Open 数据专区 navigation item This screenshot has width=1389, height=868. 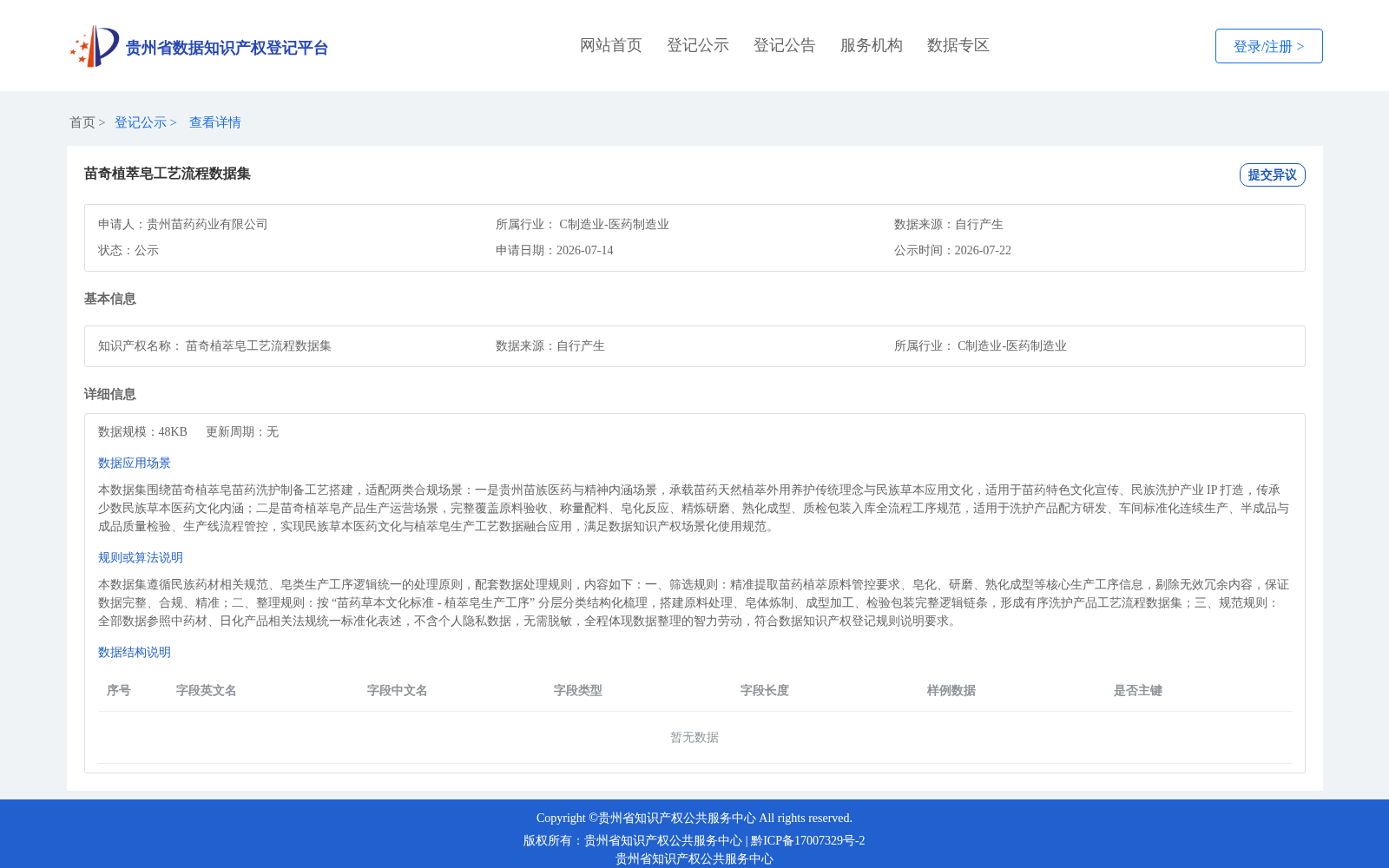958,45
